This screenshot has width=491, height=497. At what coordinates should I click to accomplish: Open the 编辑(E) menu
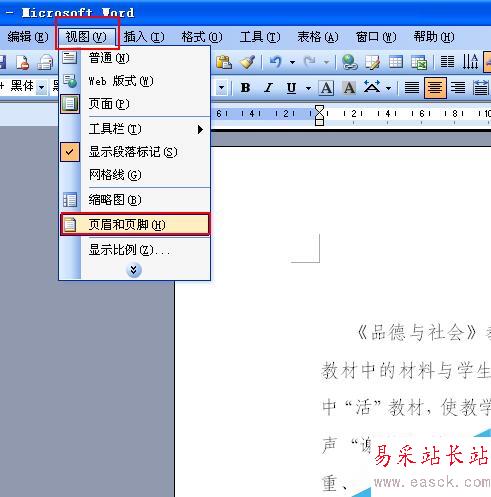coord(27,37)
